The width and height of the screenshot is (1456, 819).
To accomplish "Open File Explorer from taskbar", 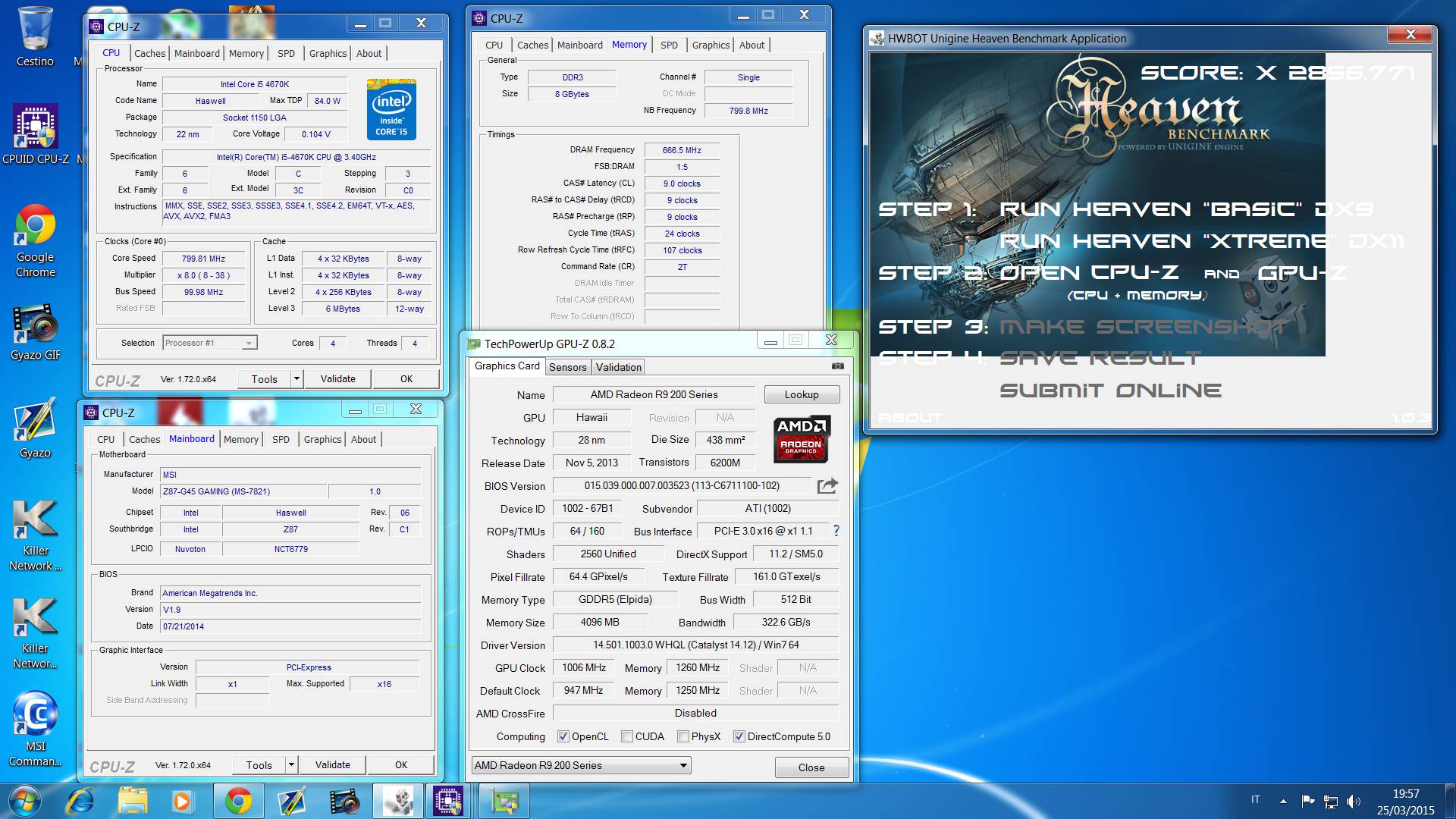I will [x=132, y=802].
